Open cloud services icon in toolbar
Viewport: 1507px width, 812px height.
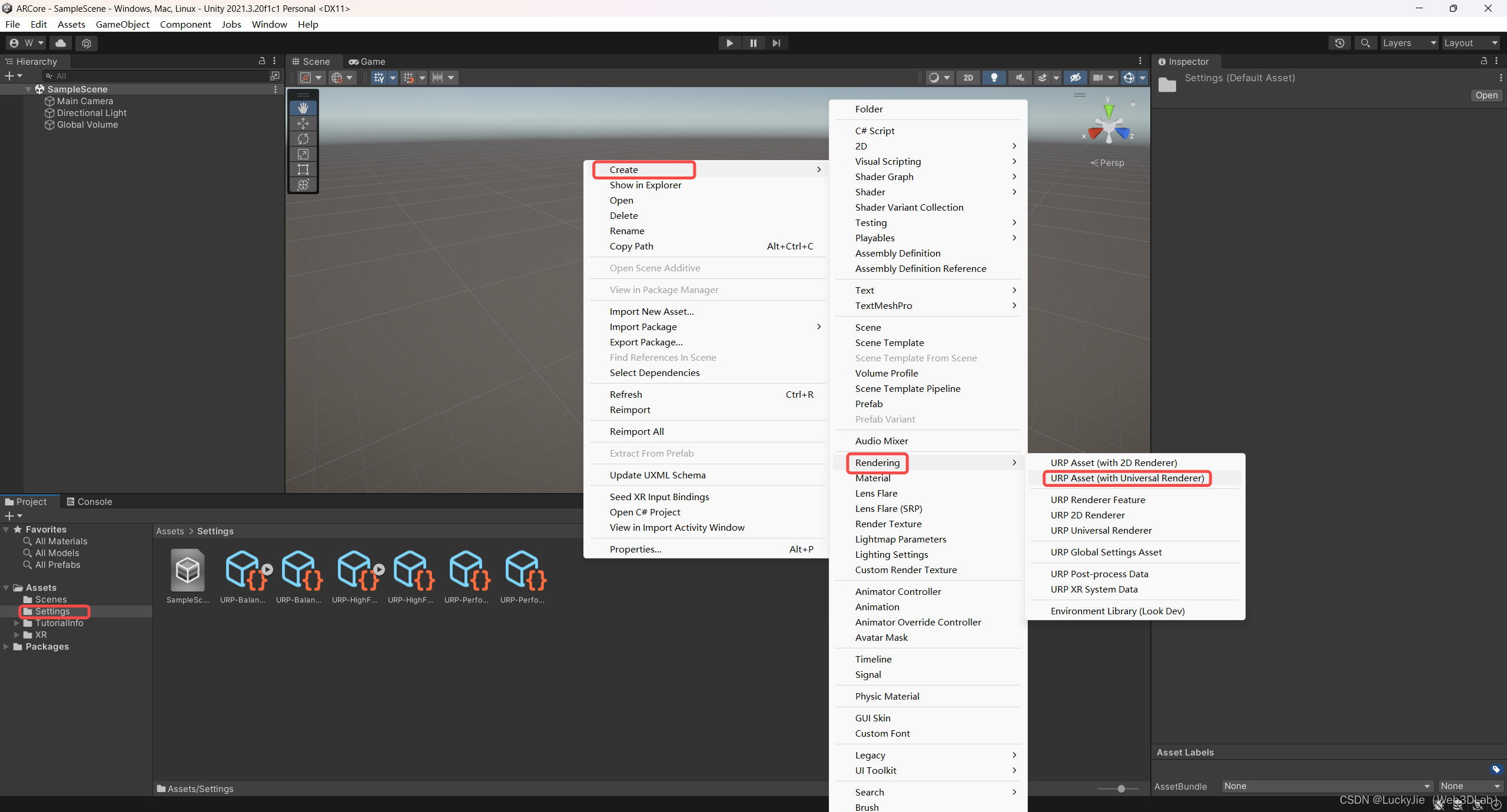tap(61, 43)
